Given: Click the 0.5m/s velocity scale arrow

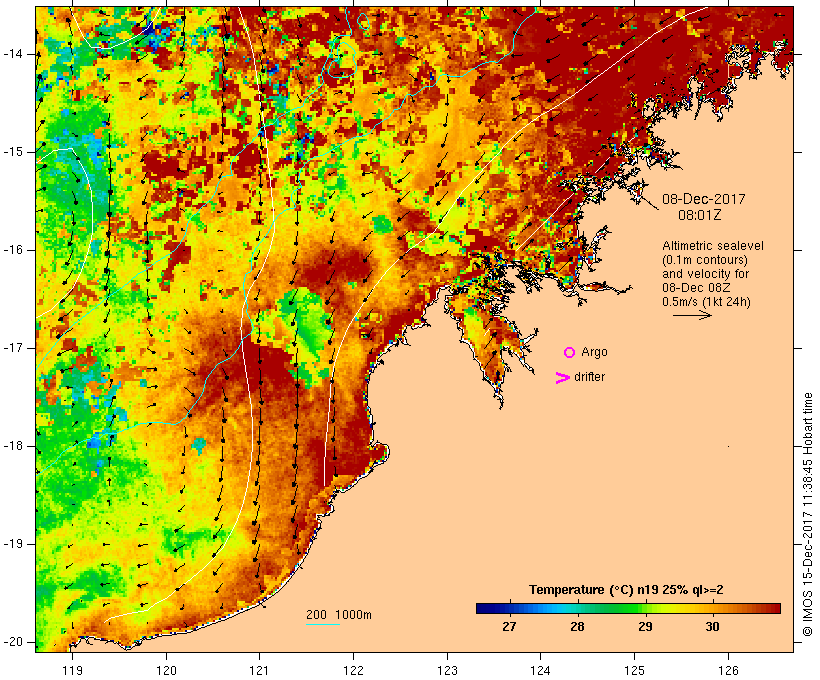Looking at the screenshot, I should (692, 315).
